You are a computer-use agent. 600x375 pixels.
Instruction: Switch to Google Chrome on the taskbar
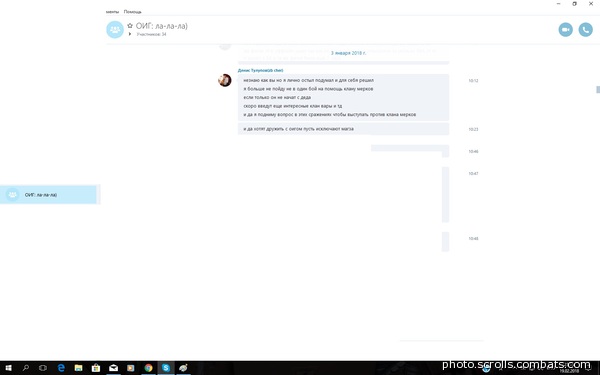(x=148, y=368)
